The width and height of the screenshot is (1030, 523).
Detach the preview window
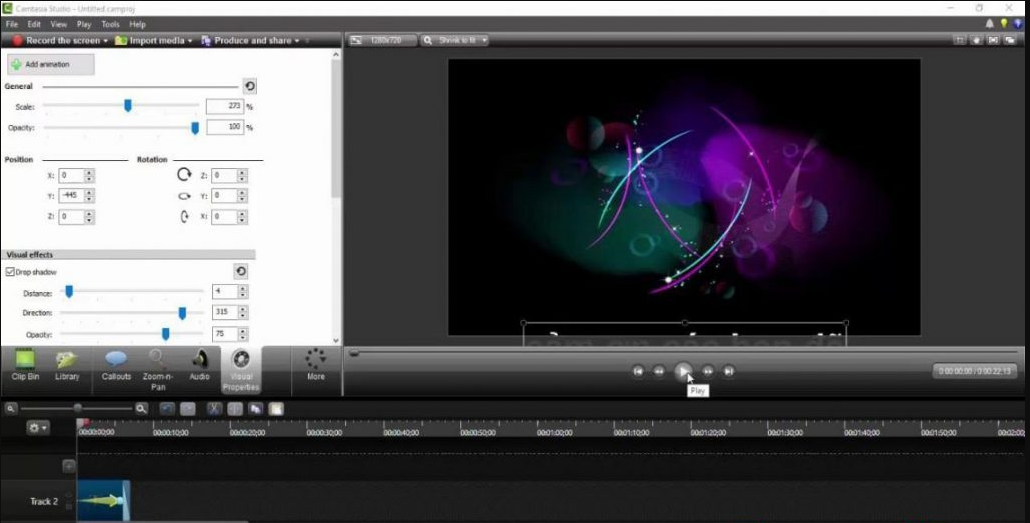[x=1010, y=40]
